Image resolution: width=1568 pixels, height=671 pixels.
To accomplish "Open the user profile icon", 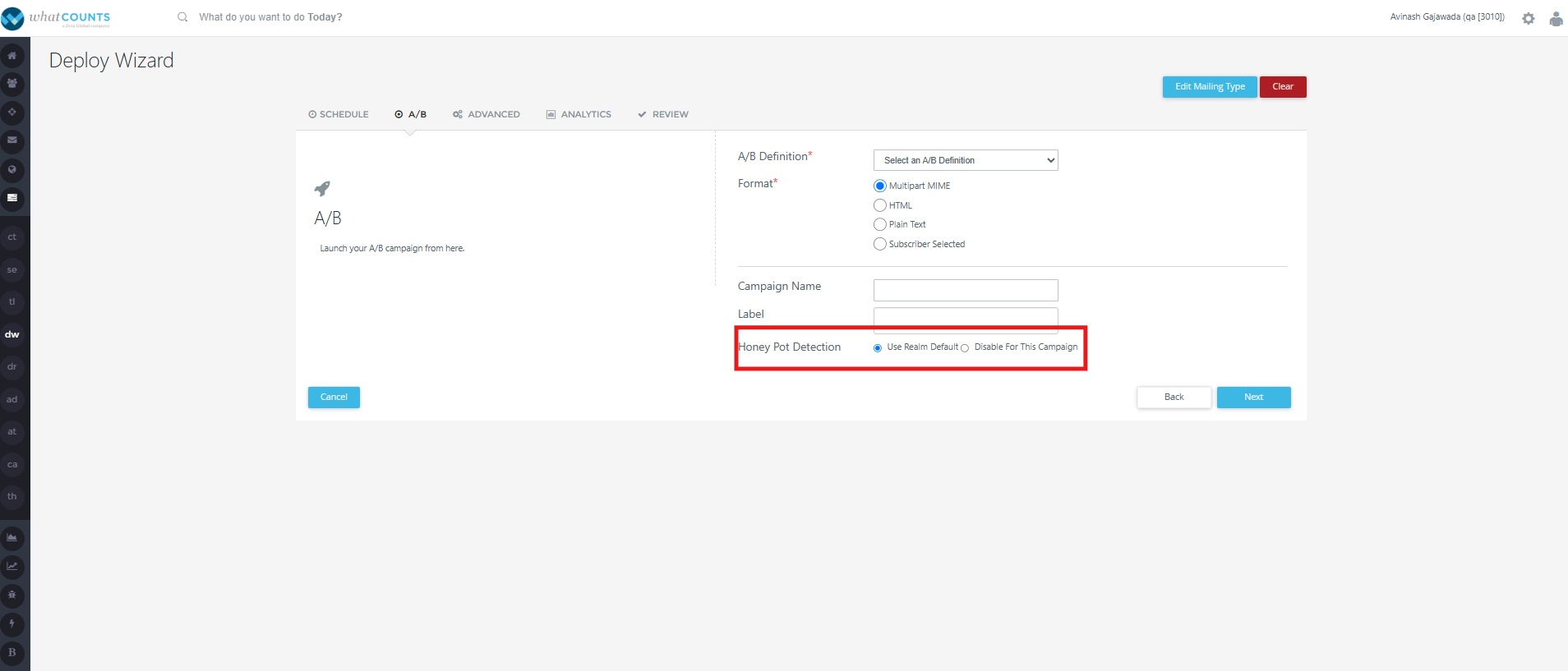I will (x=1556, y=18).
